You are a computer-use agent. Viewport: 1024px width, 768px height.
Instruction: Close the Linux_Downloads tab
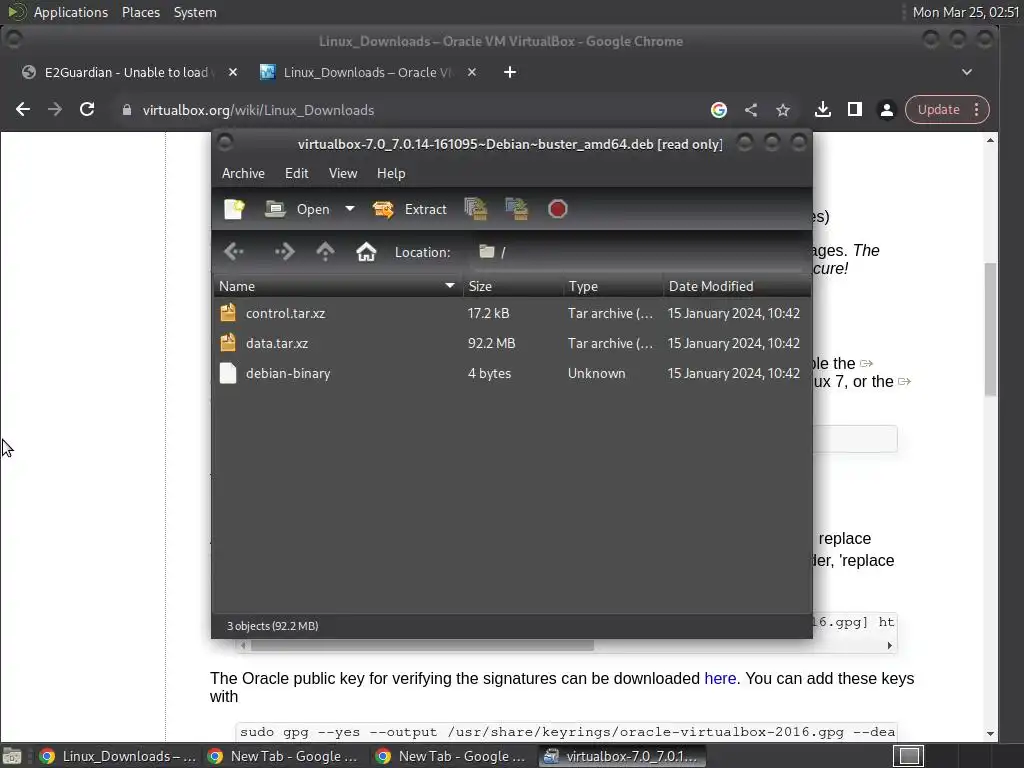(x=472, y=72)
